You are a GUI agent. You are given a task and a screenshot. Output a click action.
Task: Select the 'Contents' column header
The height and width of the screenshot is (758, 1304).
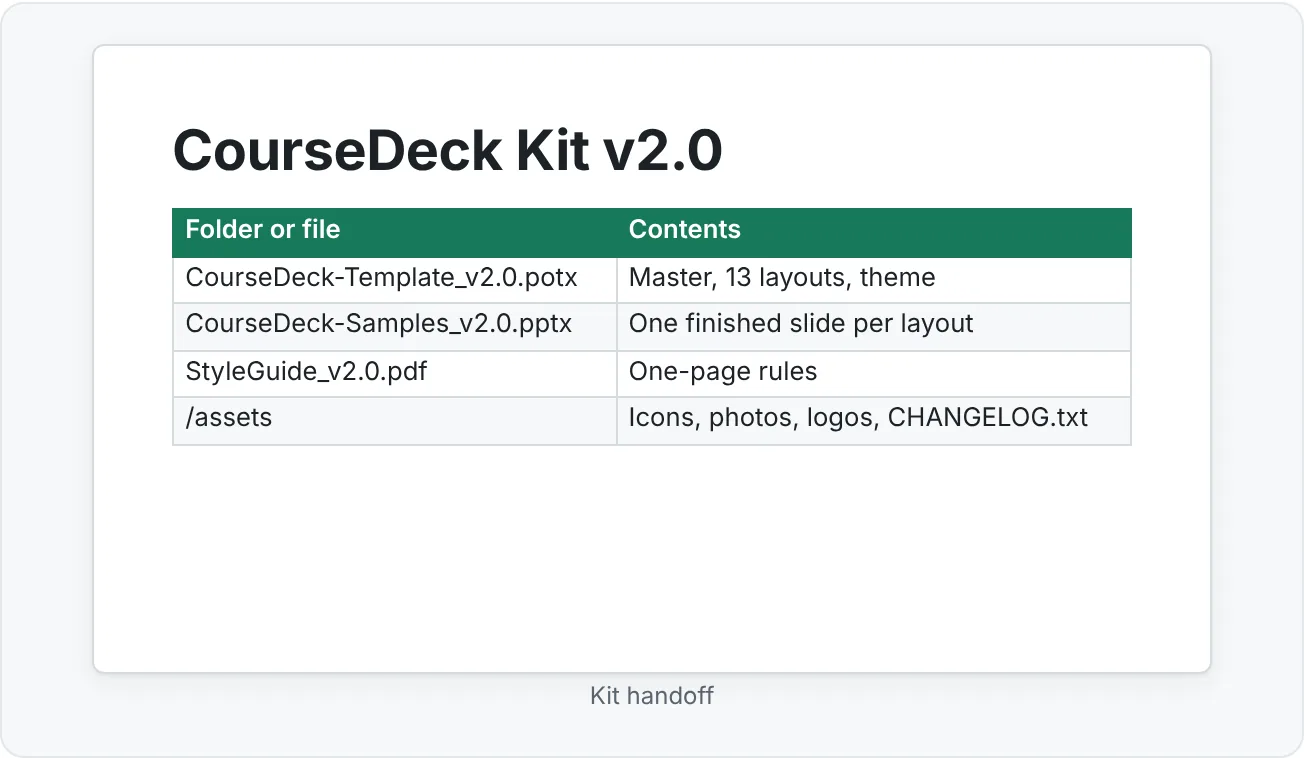(874, 230)
